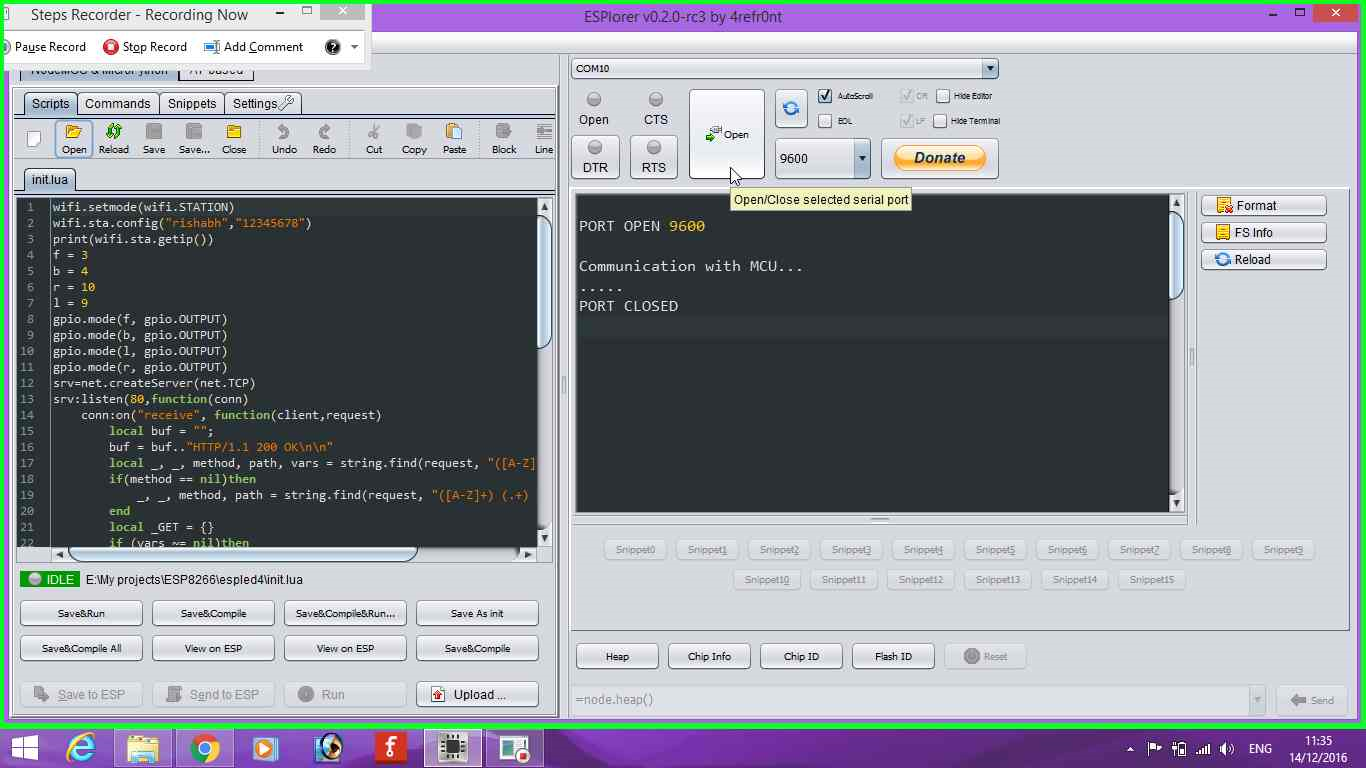This screenshot has width=1366, height=768.
Task: Click the Chip Info button
Action: (709, 656)
